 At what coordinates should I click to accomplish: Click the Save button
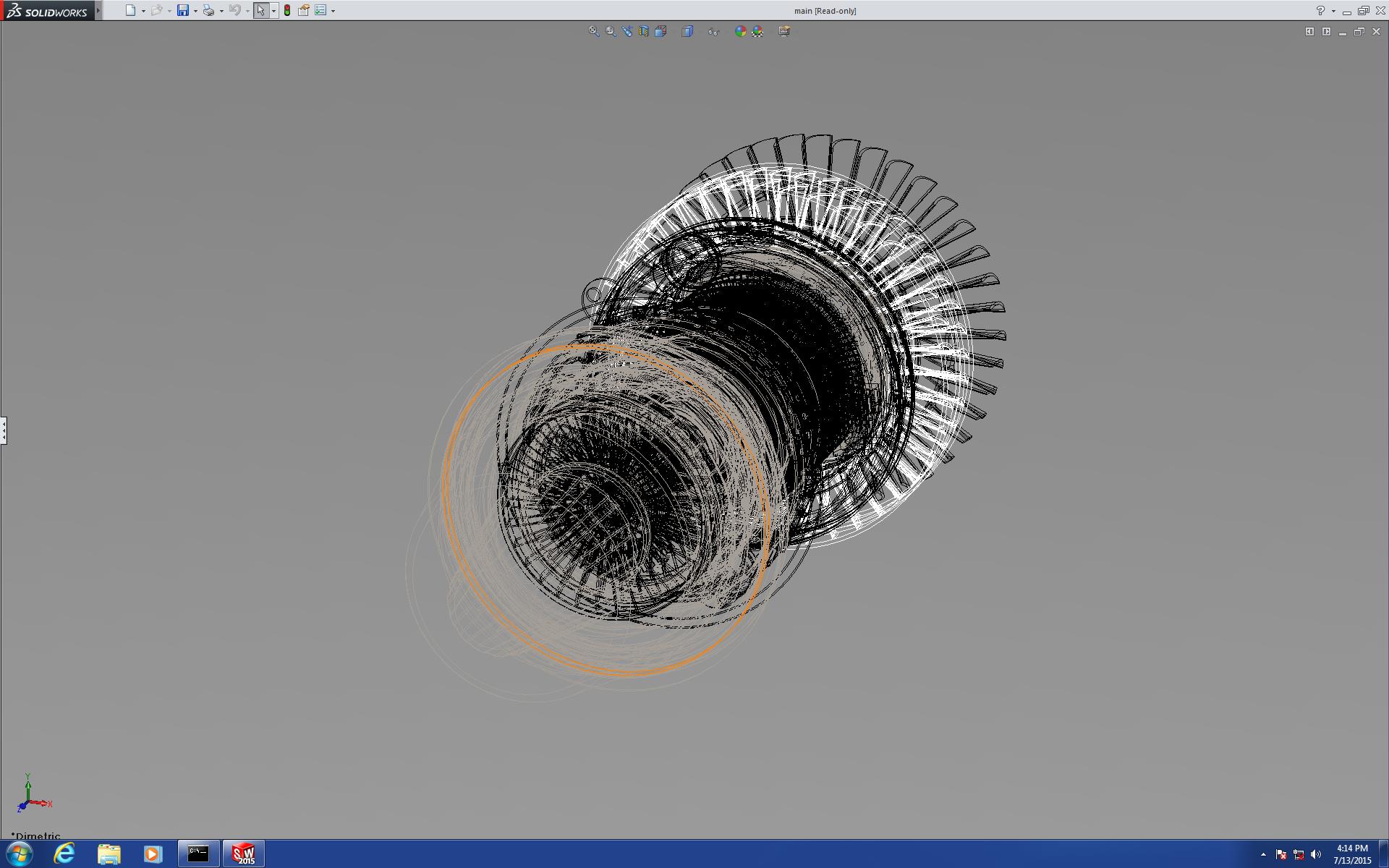(x=183, y=10)
